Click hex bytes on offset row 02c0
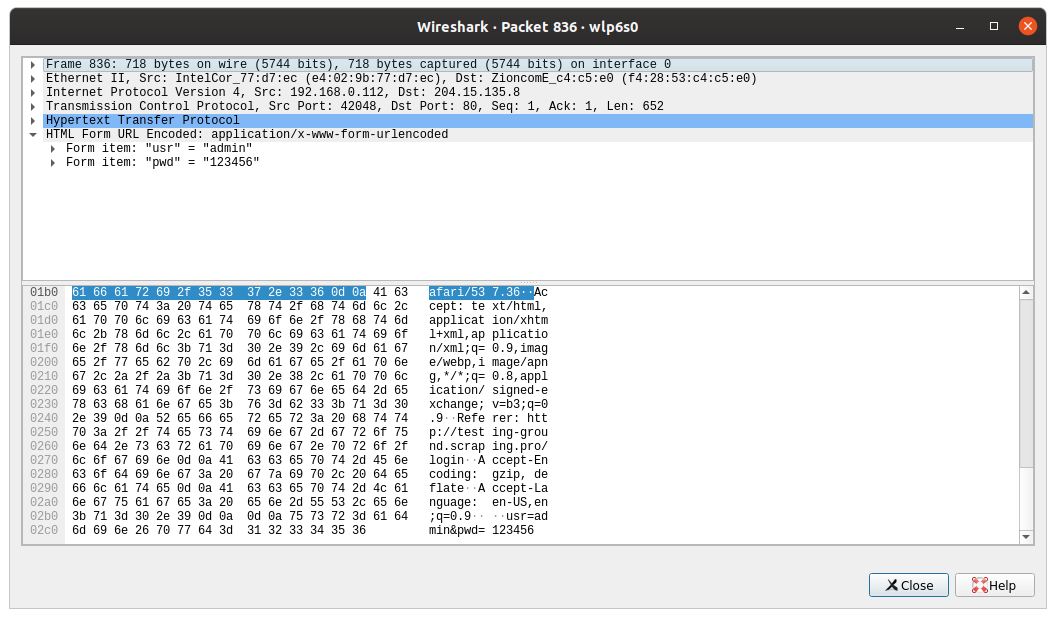Viewport: 1056px width, 618px height. (219, 530)
